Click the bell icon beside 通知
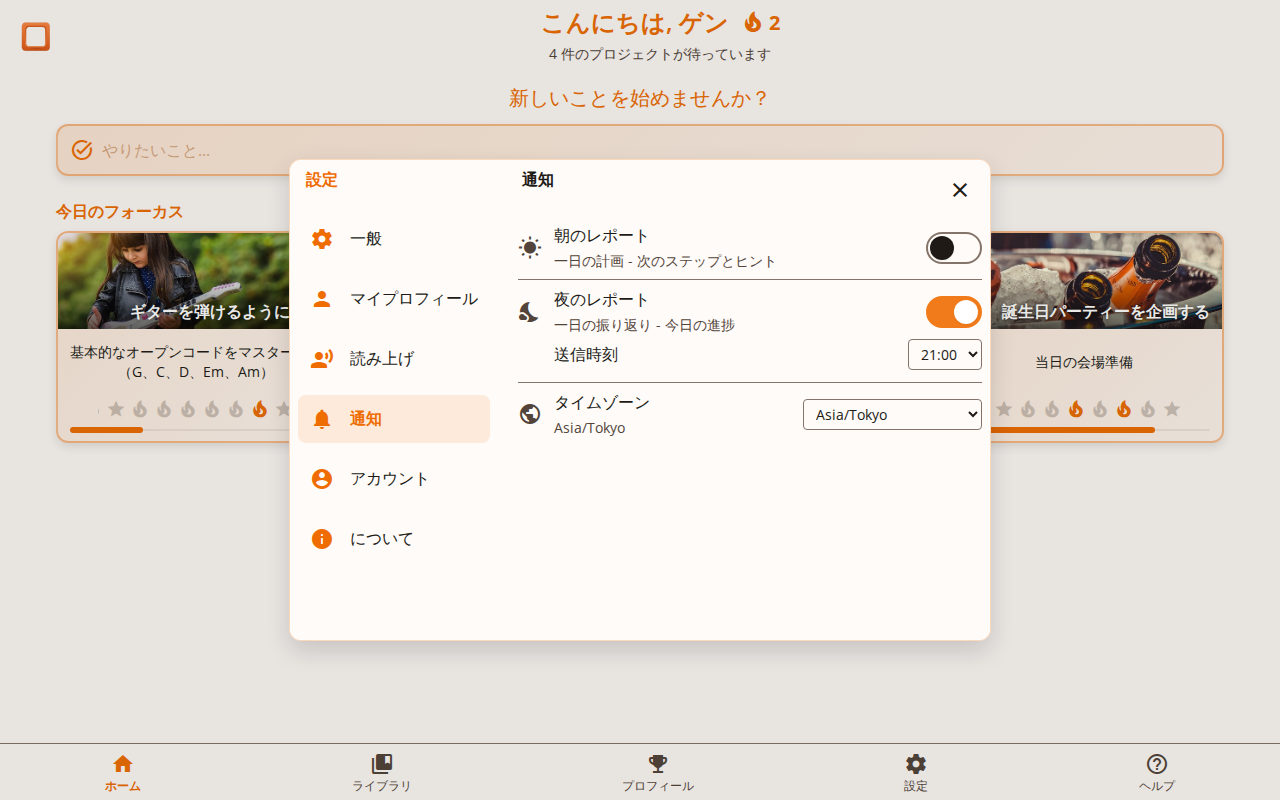1280x800 pixels. (x=322, y=419)
